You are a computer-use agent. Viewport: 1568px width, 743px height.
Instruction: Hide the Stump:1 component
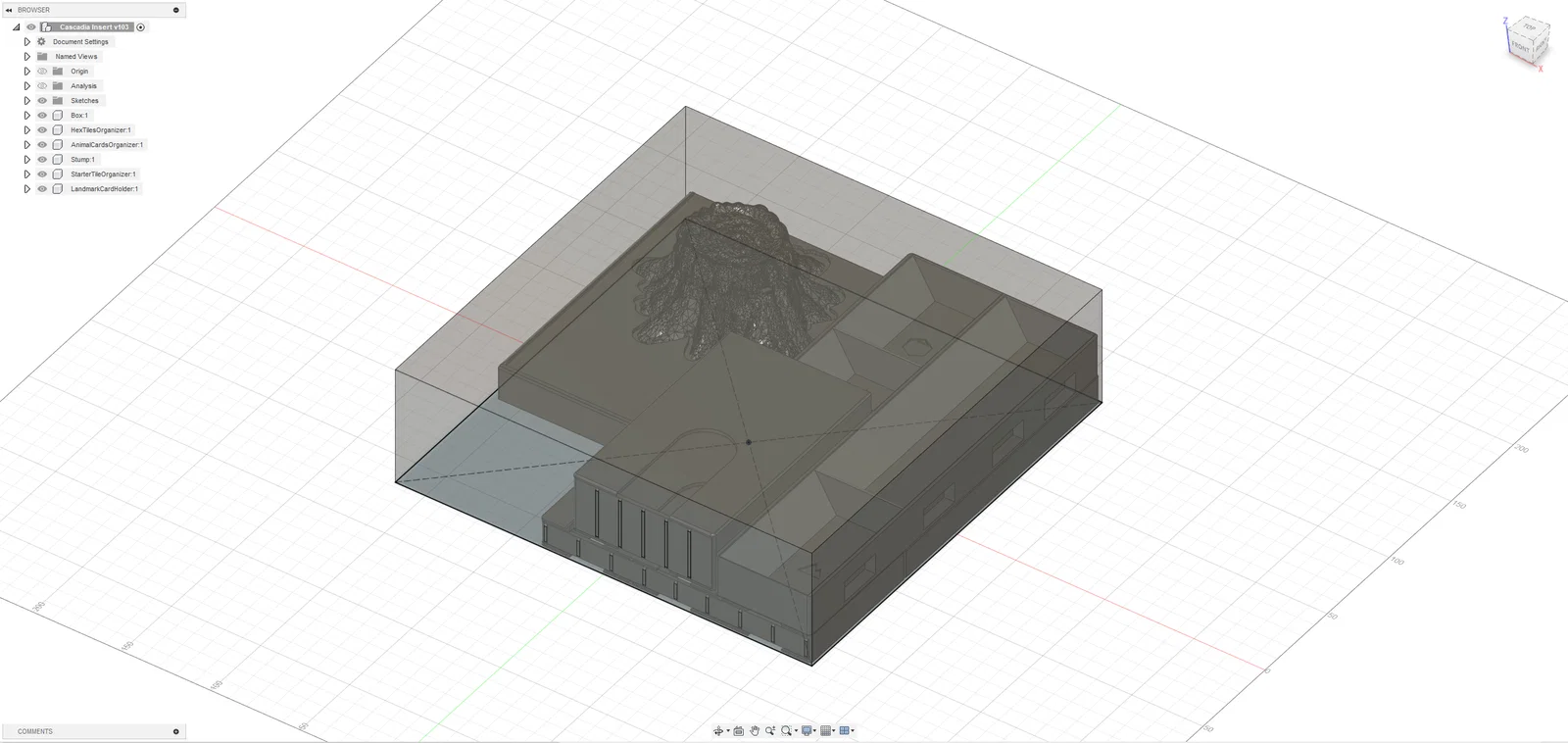coord(42,160)
